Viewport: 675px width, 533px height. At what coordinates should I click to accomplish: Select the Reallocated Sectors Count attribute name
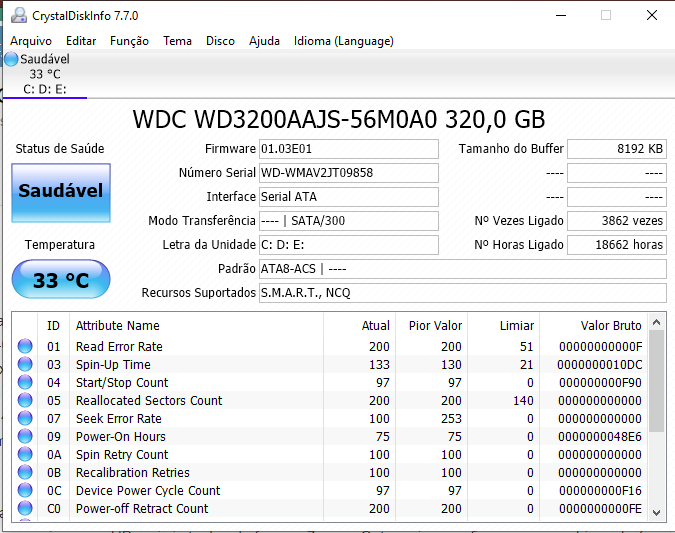[149, 401]
